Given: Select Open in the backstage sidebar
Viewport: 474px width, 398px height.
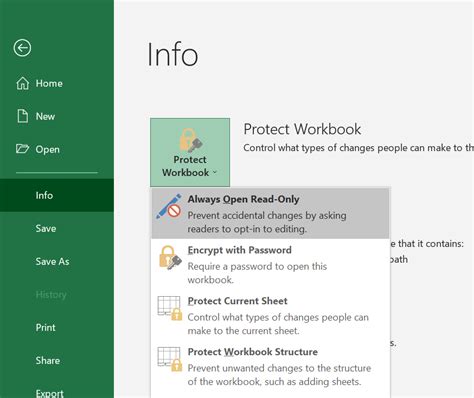Looking at the screenshot, I should (x=57, y=149).
